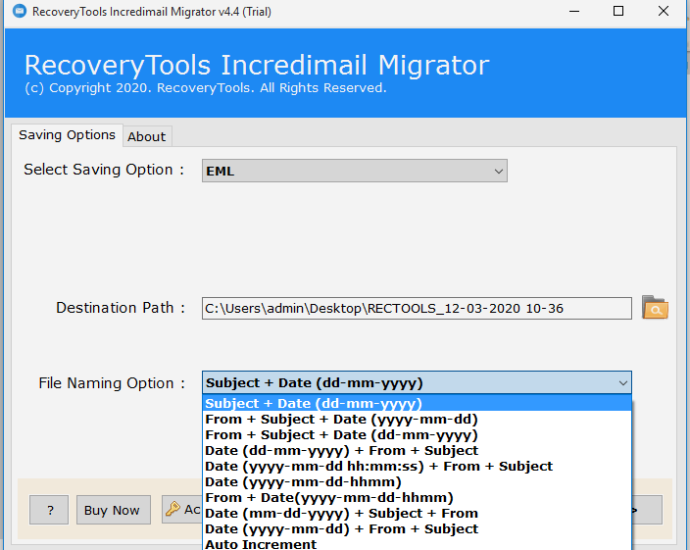Choose the Auto Increment naming option
This screenshot has width=690, height=550.
click(261, 544)
